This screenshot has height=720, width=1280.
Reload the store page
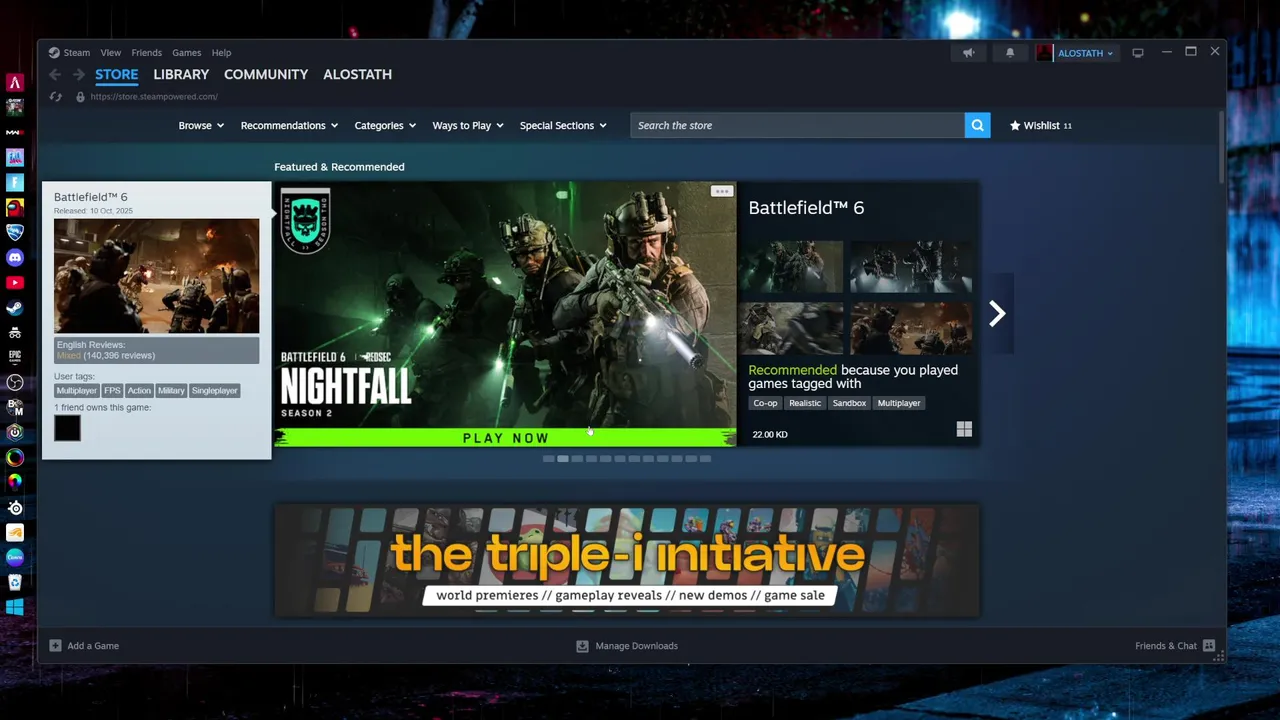tap(56, 97)
